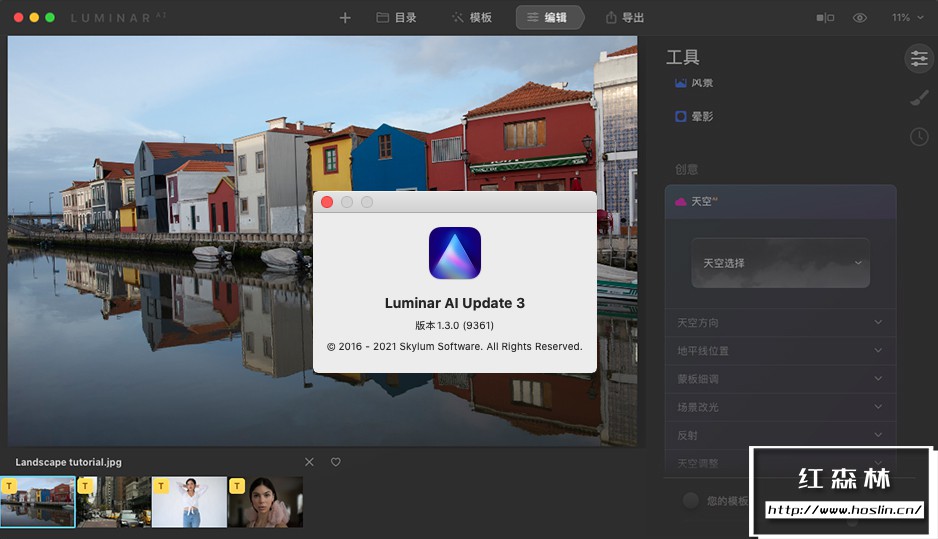938x539 pixels.
Task: Open the 晕影 vignette tool
Action: point(693,117)
